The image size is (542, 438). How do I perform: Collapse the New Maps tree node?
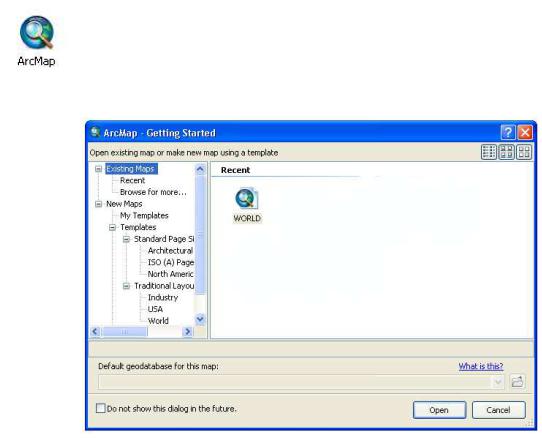point(99,204)
